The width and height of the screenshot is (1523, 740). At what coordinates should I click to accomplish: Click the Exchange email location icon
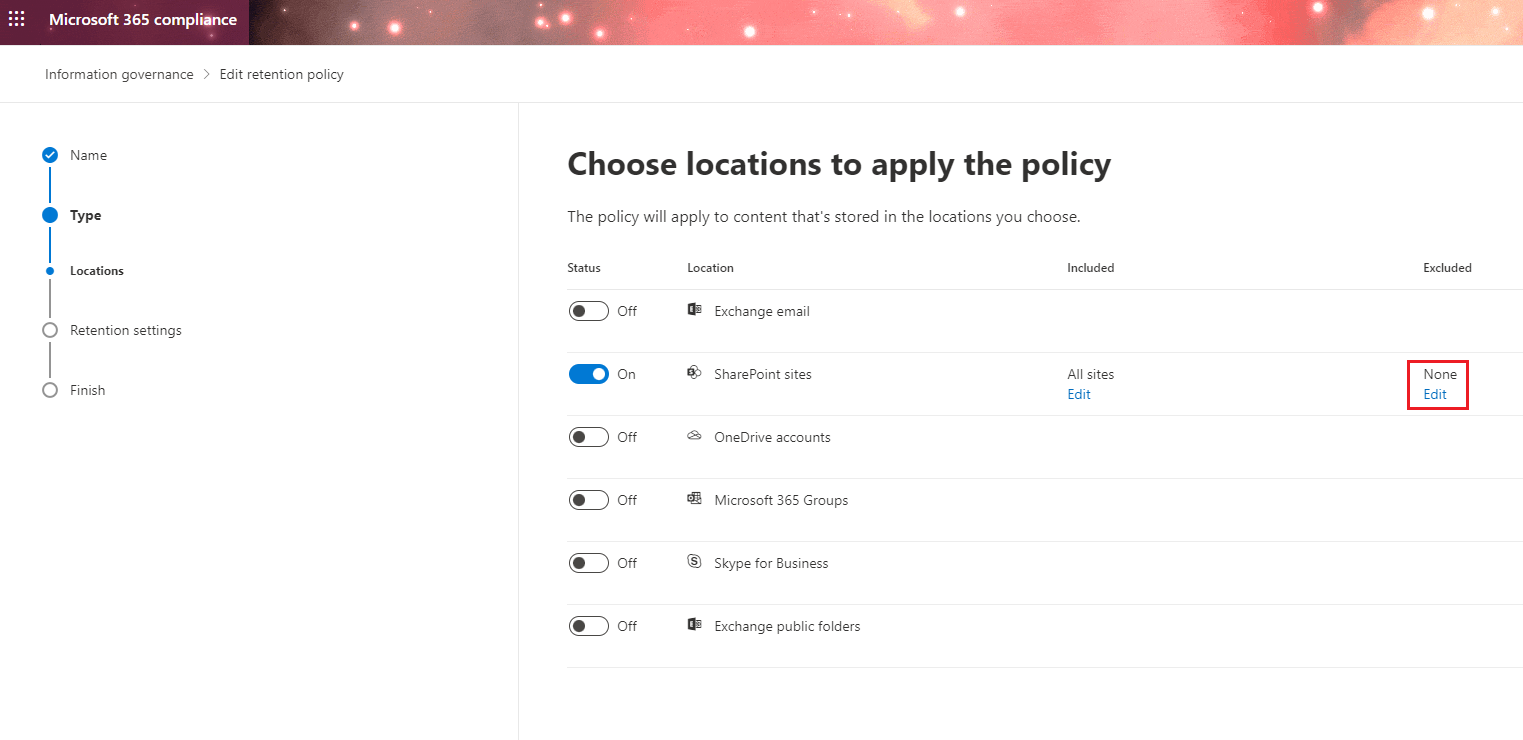coord(694,310)
